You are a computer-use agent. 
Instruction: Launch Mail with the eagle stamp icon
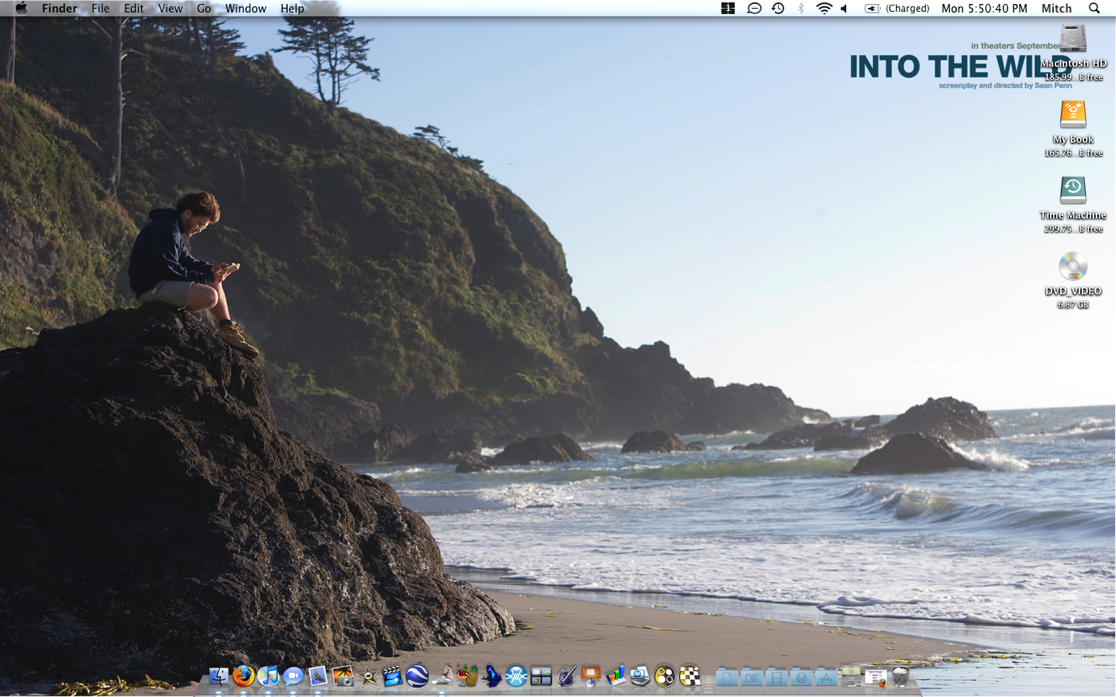pos(318,676)
